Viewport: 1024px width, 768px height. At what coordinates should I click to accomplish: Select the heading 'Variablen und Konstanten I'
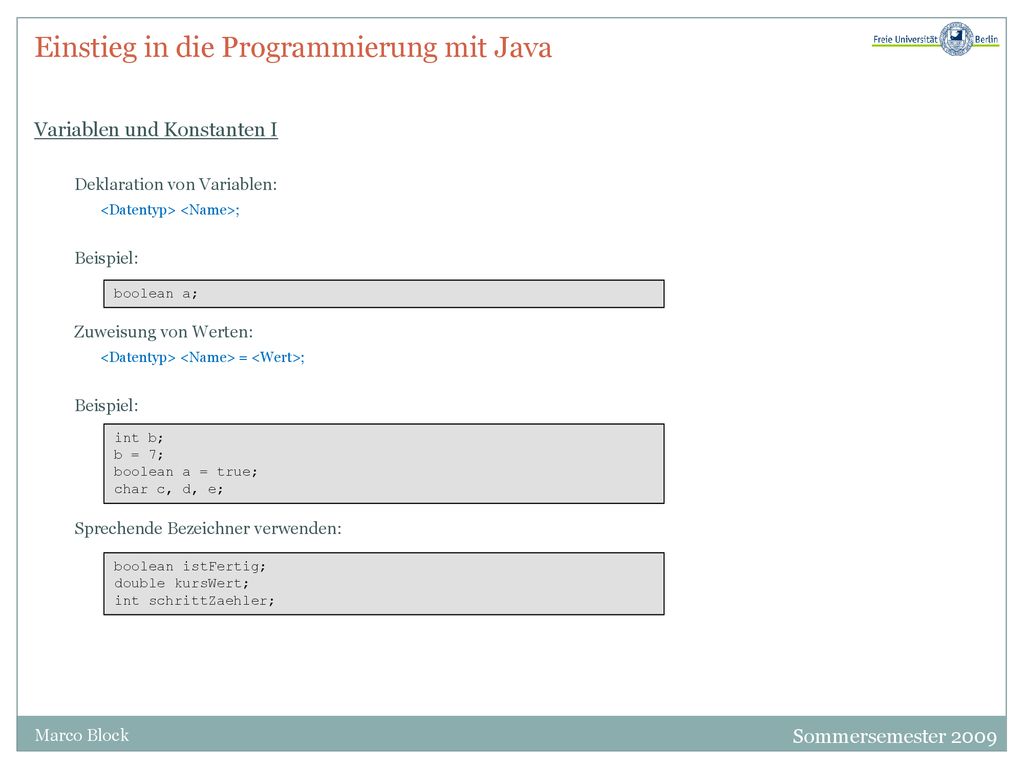155,129
